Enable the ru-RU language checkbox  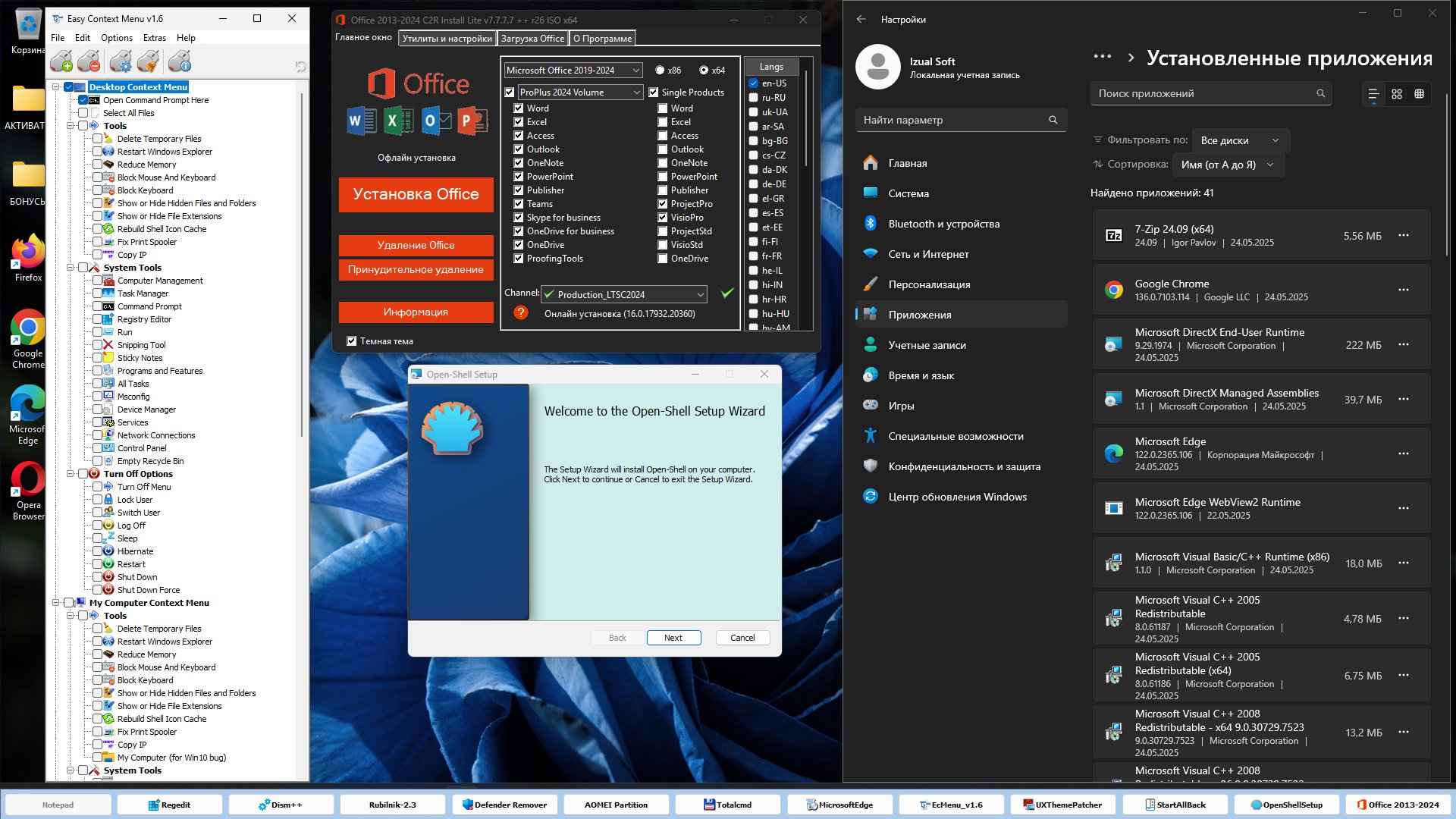tap(754, 98)
